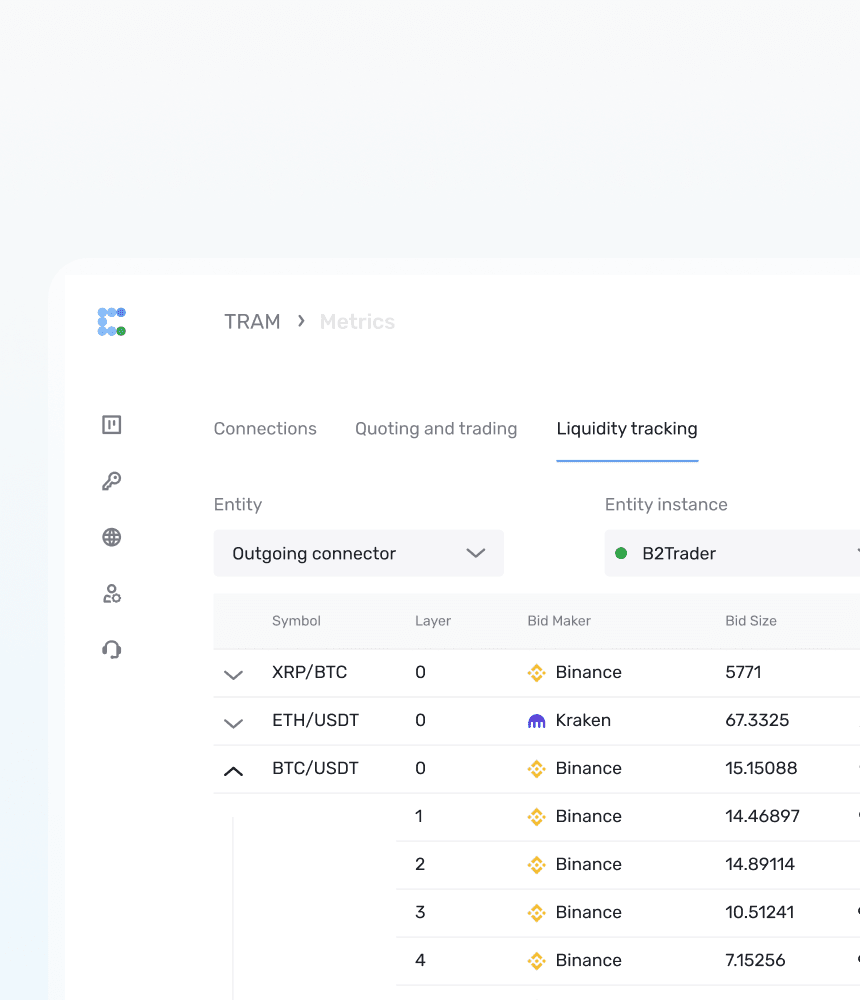Click layer number 3 cell
860x1000 pixels.
point(420,912)
